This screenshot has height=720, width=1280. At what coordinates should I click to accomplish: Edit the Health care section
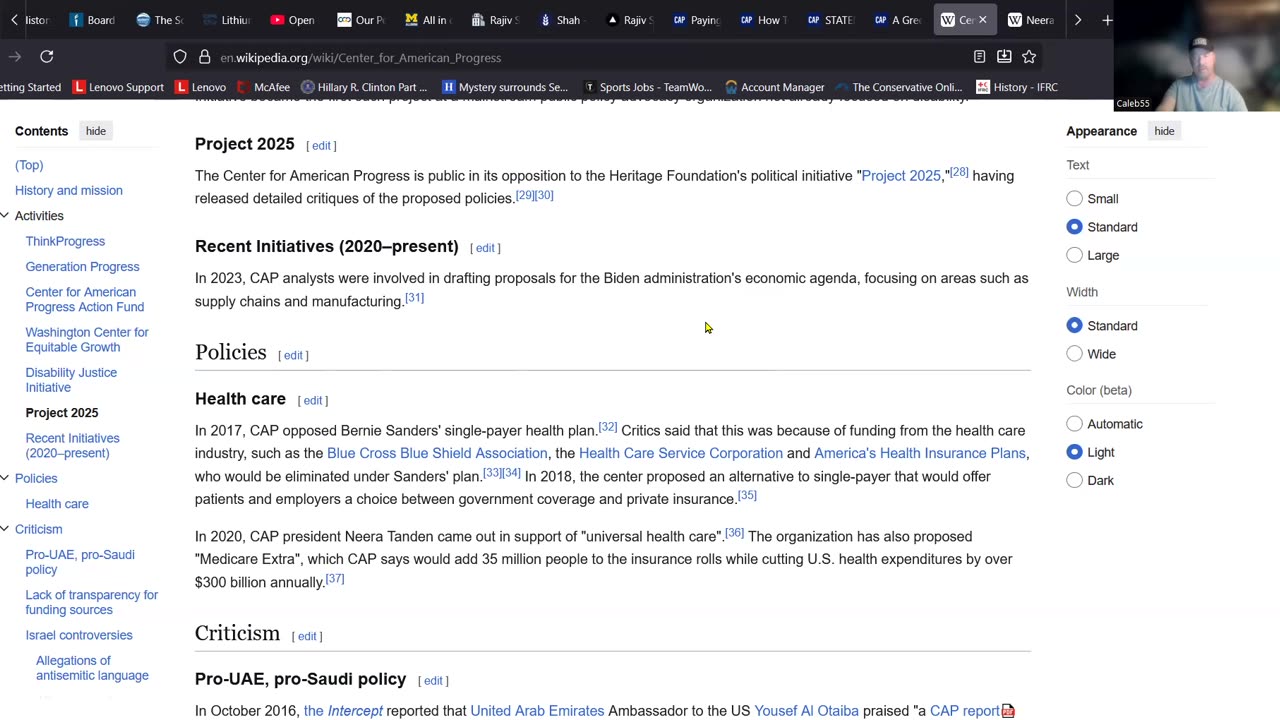pyautogui.click(x=313, y=401)
